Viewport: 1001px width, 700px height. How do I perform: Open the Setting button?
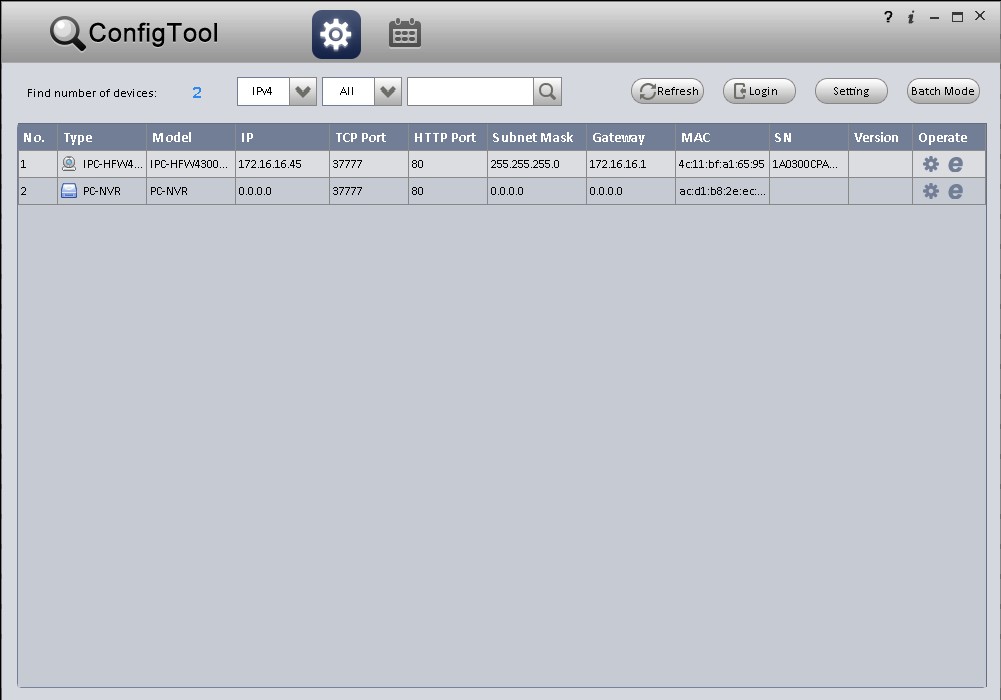click(x=851, y=91)
